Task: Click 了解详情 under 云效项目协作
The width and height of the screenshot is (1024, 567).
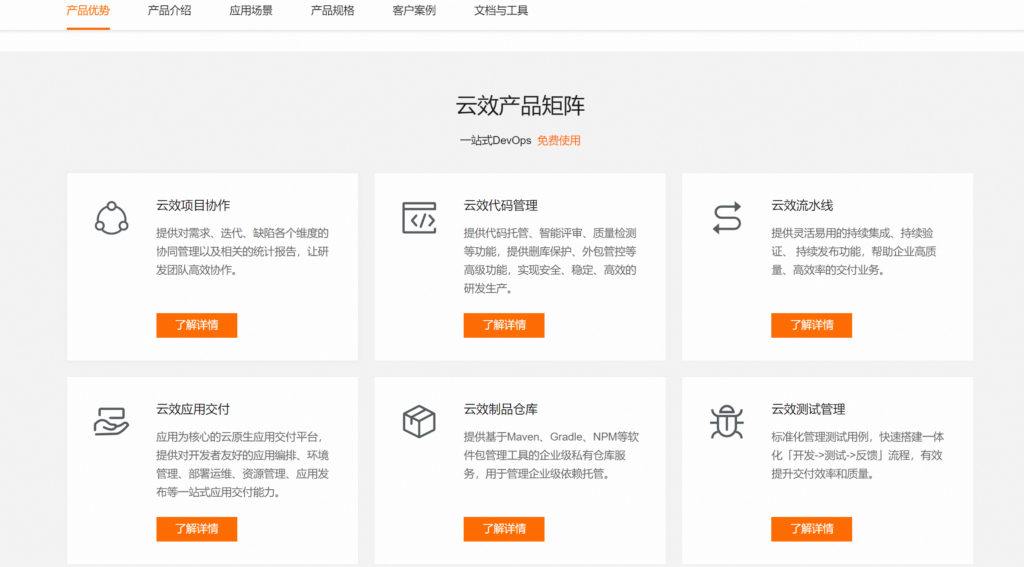Action: click(x=197, y=325)
